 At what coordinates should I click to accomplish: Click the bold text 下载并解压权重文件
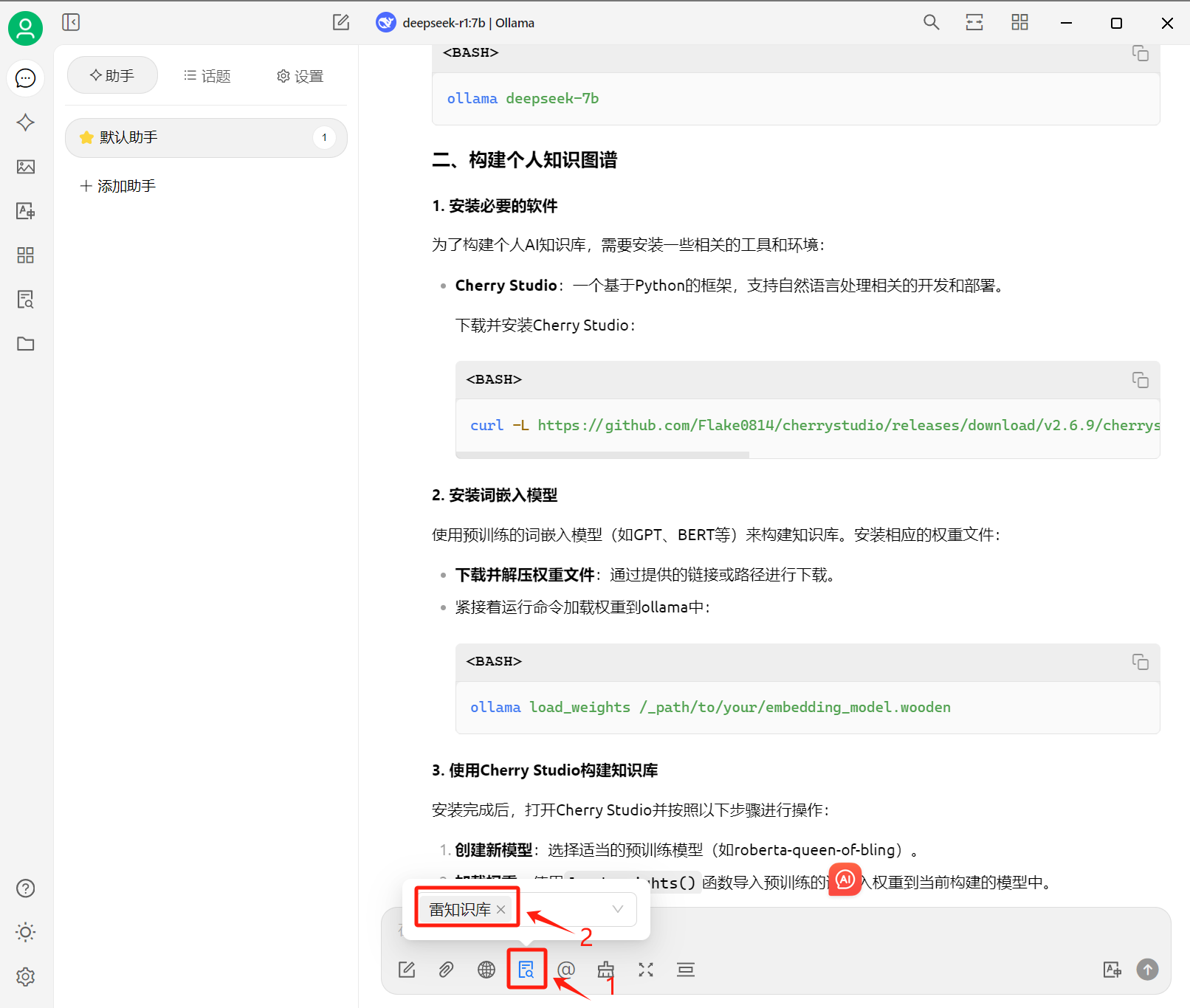tap(525, 575)
